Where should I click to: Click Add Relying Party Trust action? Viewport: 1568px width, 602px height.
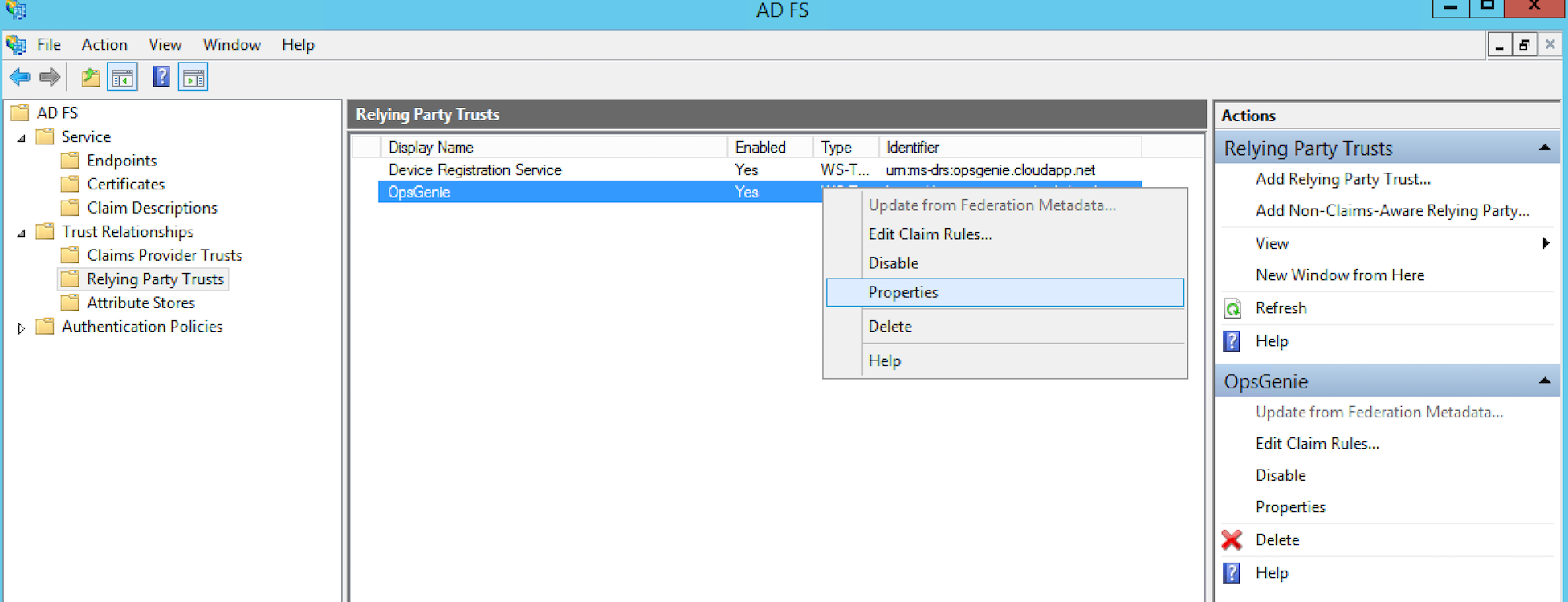point(1343,179)
